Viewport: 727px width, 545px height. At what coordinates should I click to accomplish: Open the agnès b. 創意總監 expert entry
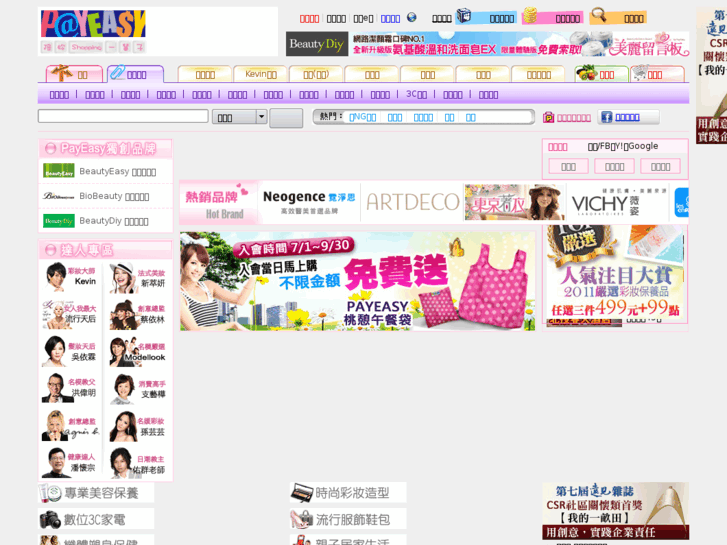tap(70, 425)
